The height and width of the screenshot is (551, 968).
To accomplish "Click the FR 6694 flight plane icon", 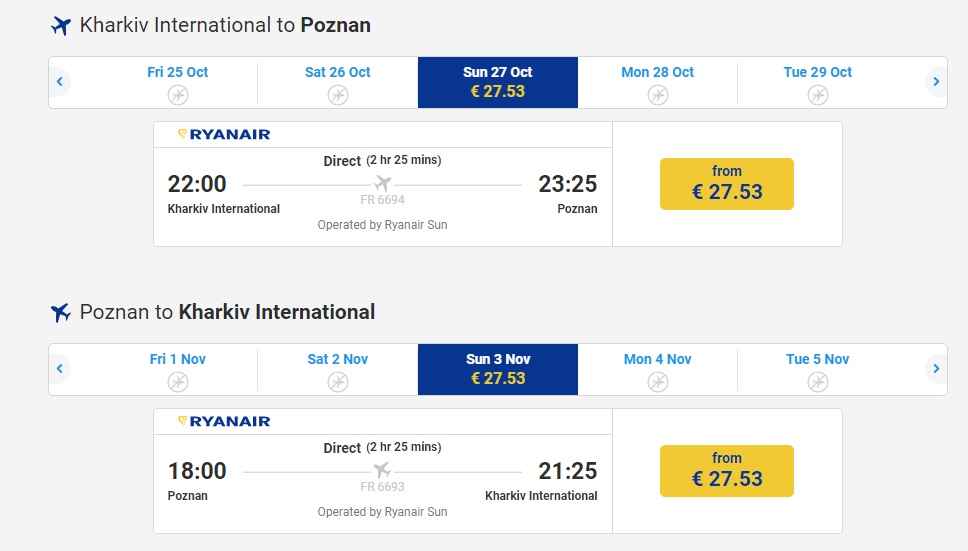I will coord(382,184).
